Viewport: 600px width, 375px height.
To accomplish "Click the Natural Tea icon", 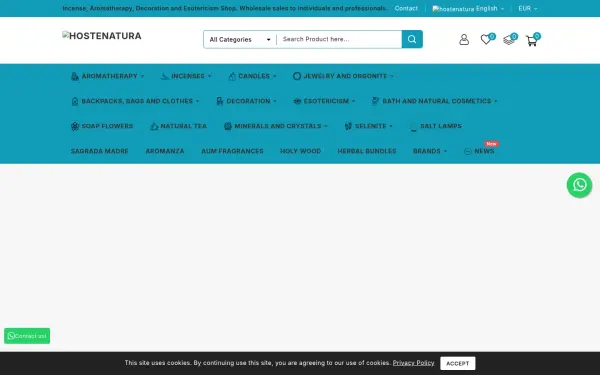I will coord(154,126).
